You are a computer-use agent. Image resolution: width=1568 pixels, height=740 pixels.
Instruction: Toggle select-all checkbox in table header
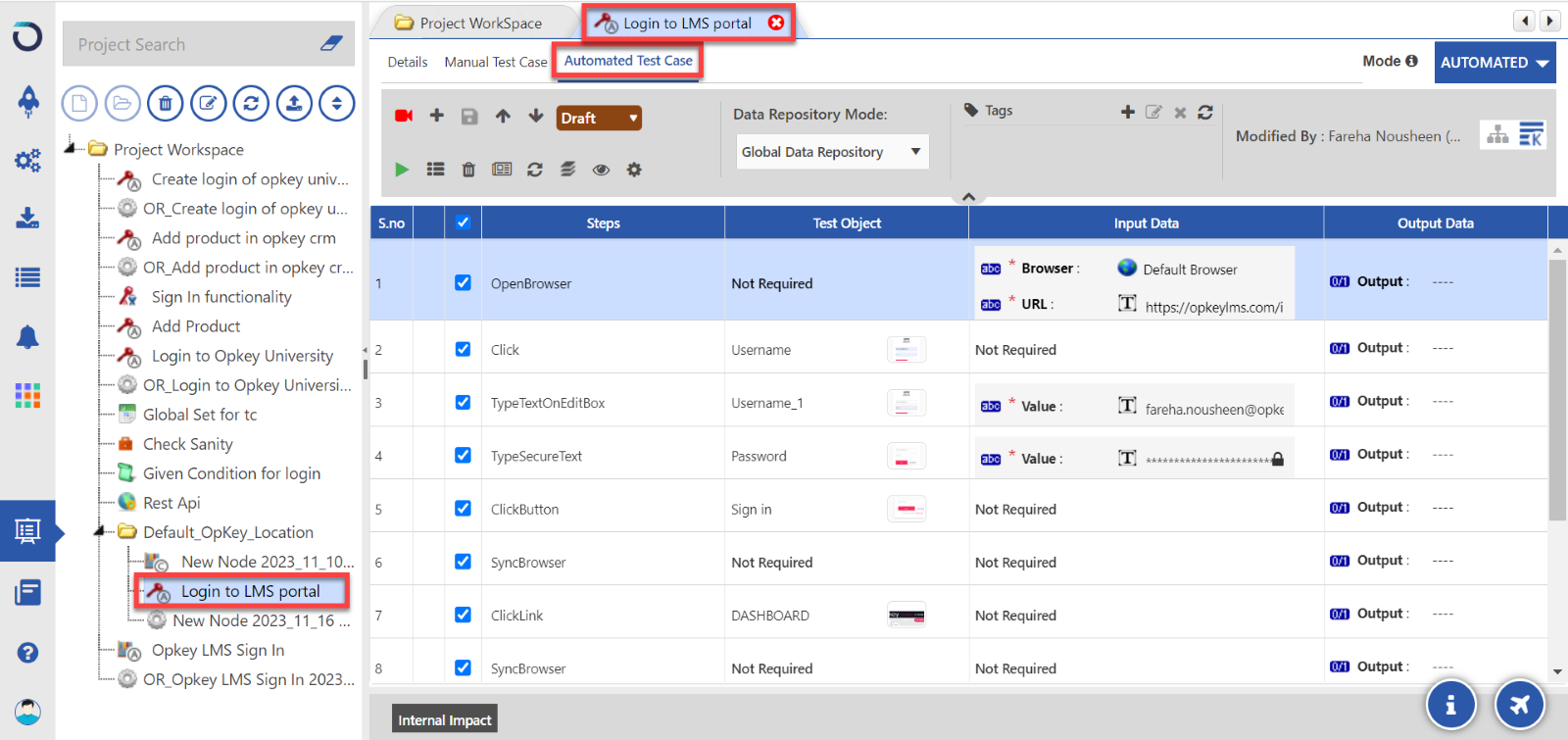[x=463, y=222]
